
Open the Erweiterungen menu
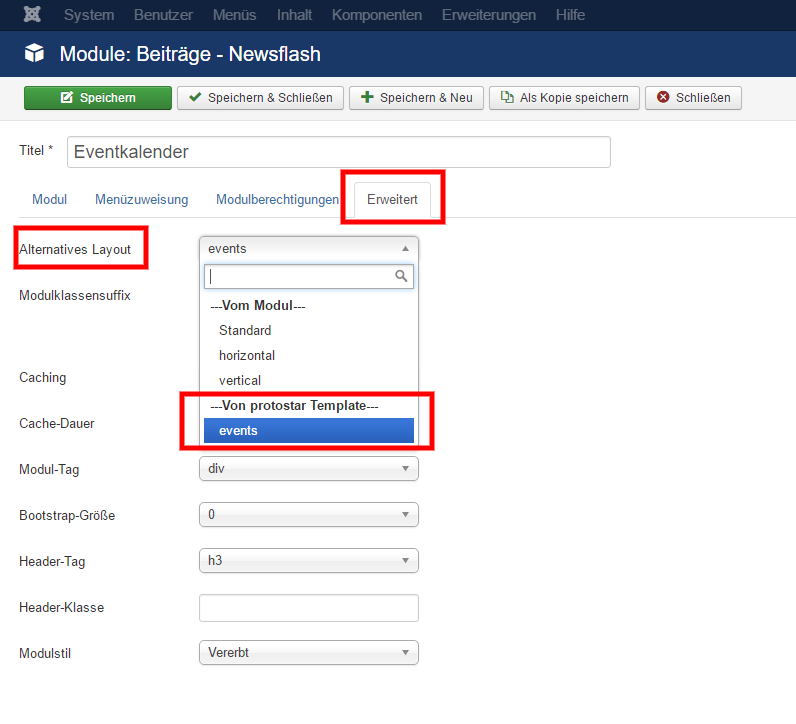[489, 15]
